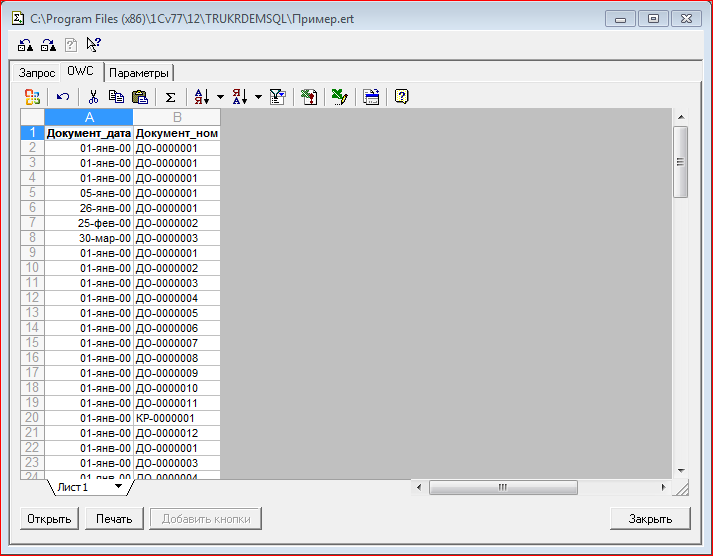Click the Cut scissors icon
713x556 pixels.
[93, 97]
